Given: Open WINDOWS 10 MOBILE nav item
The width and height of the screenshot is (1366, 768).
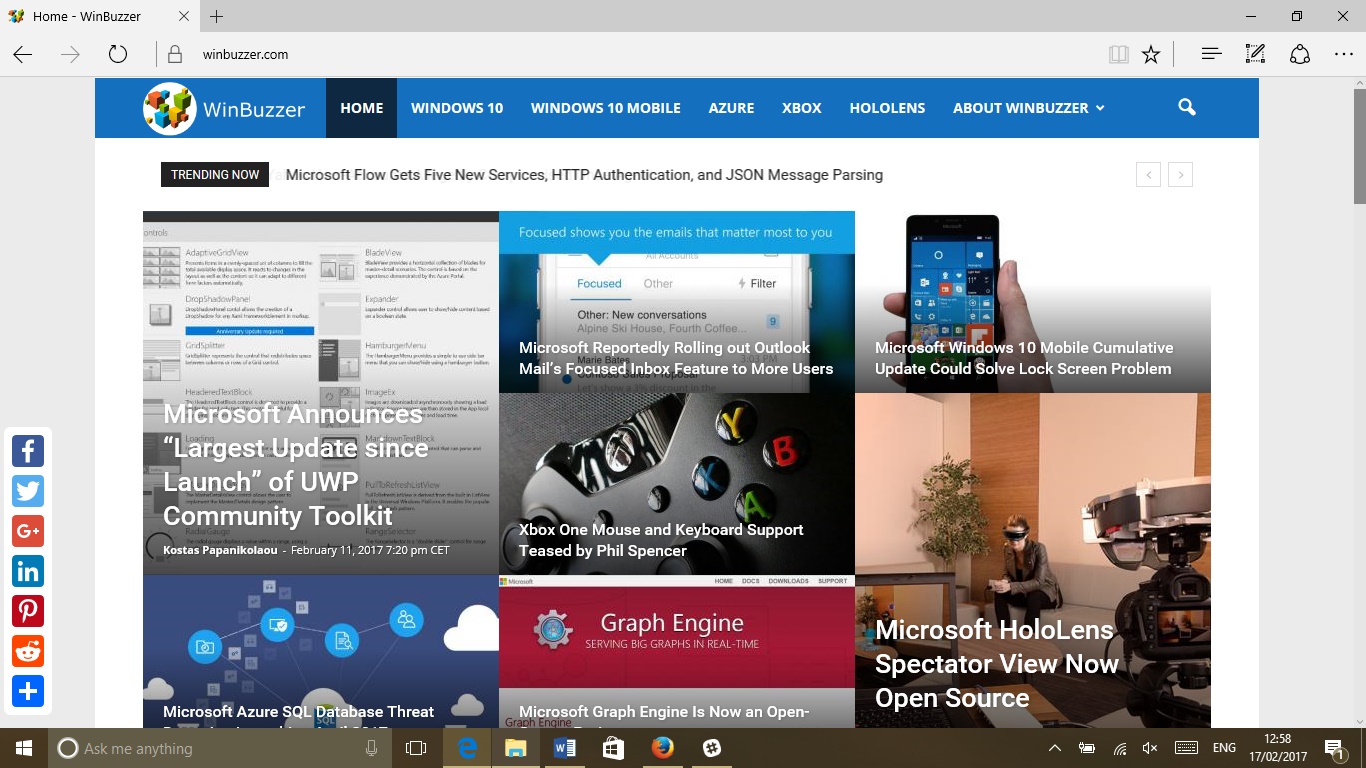Looking at the screenshot, I should [x=606, y=108].
